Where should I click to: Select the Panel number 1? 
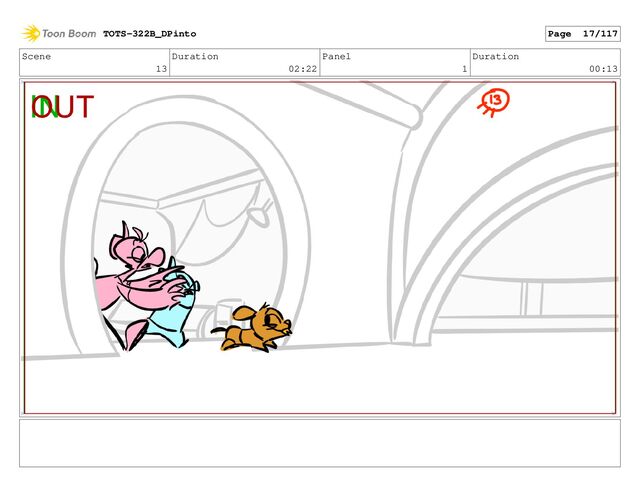click(x=464, y=69)
